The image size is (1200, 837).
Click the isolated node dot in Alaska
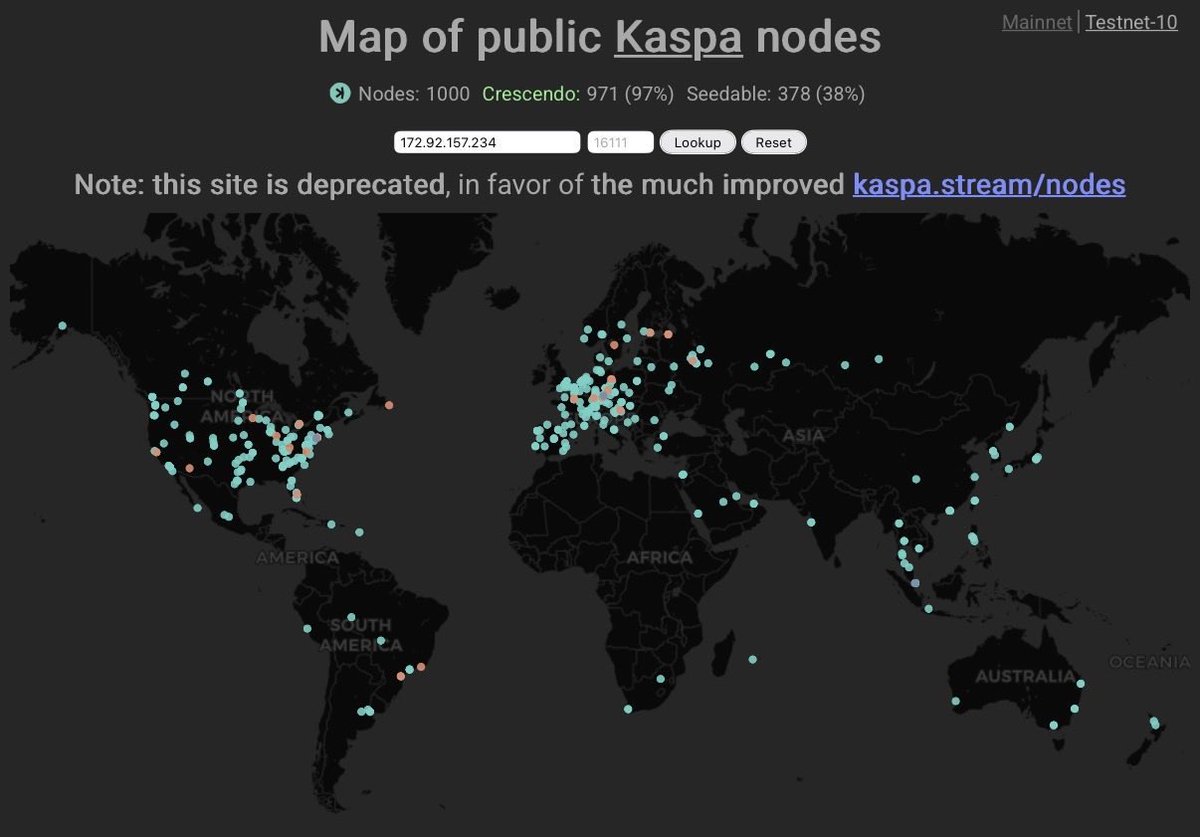pyautogui.click(x=62, y=325)
